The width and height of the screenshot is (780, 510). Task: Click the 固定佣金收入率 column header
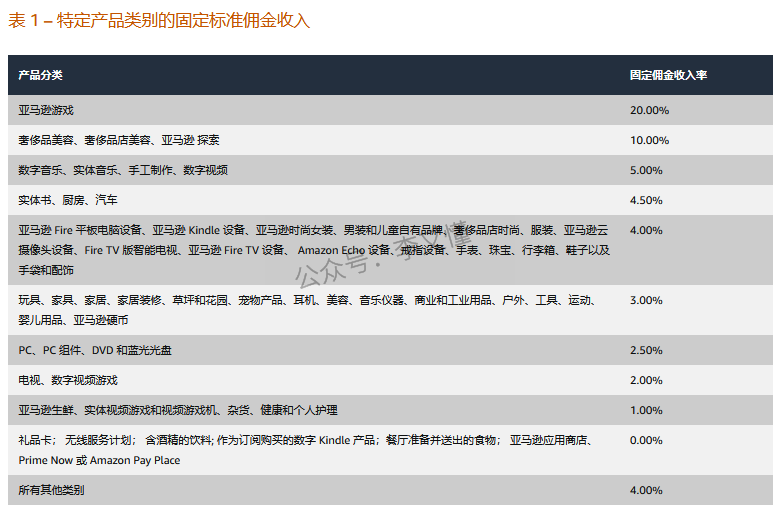(668, 75)
